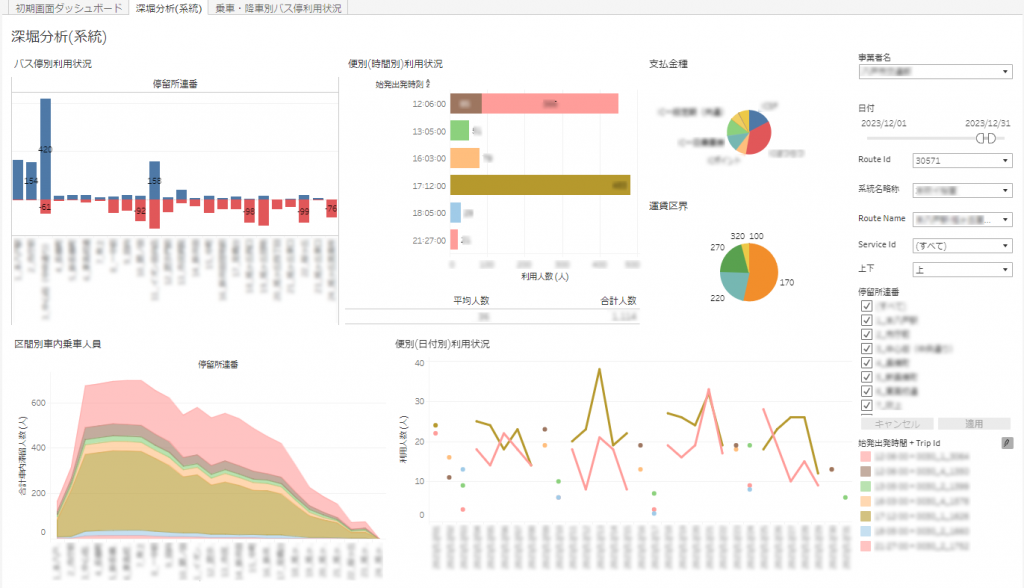Click the tall blue bar labeled 420

click(x=45, y=149)
